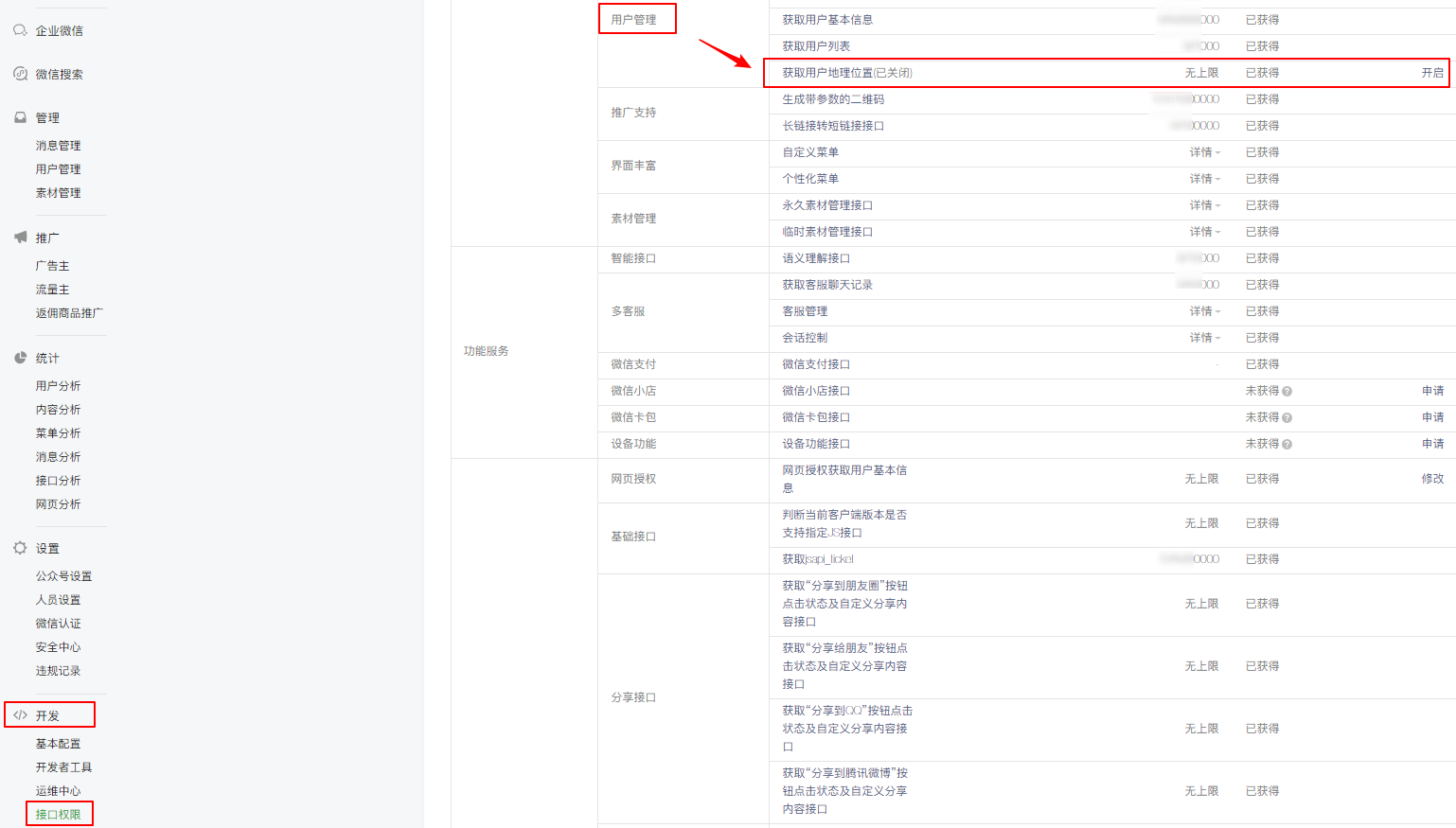Open 企业微信 from the sidebar chat icon

21,29
